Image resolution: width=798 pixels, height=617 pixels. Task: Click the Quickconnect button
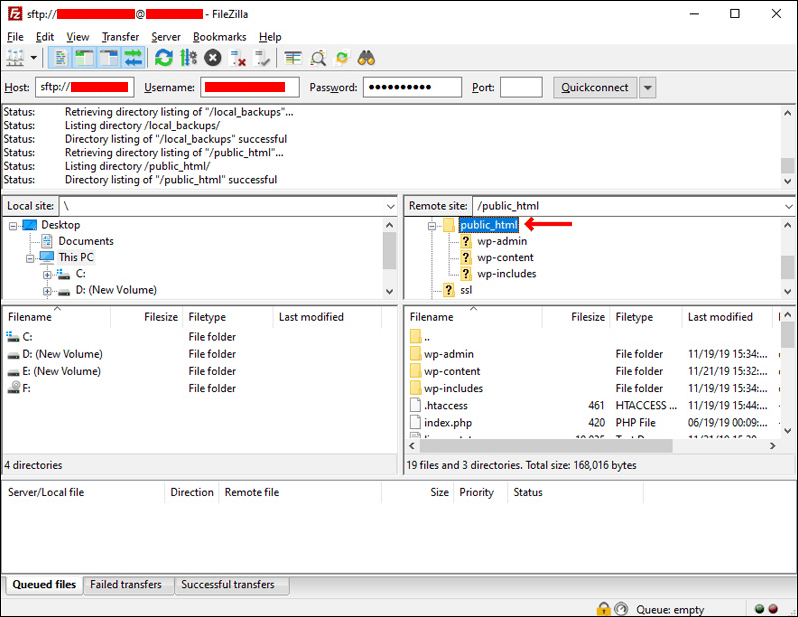pyautogui.click(x=594, y=87)
